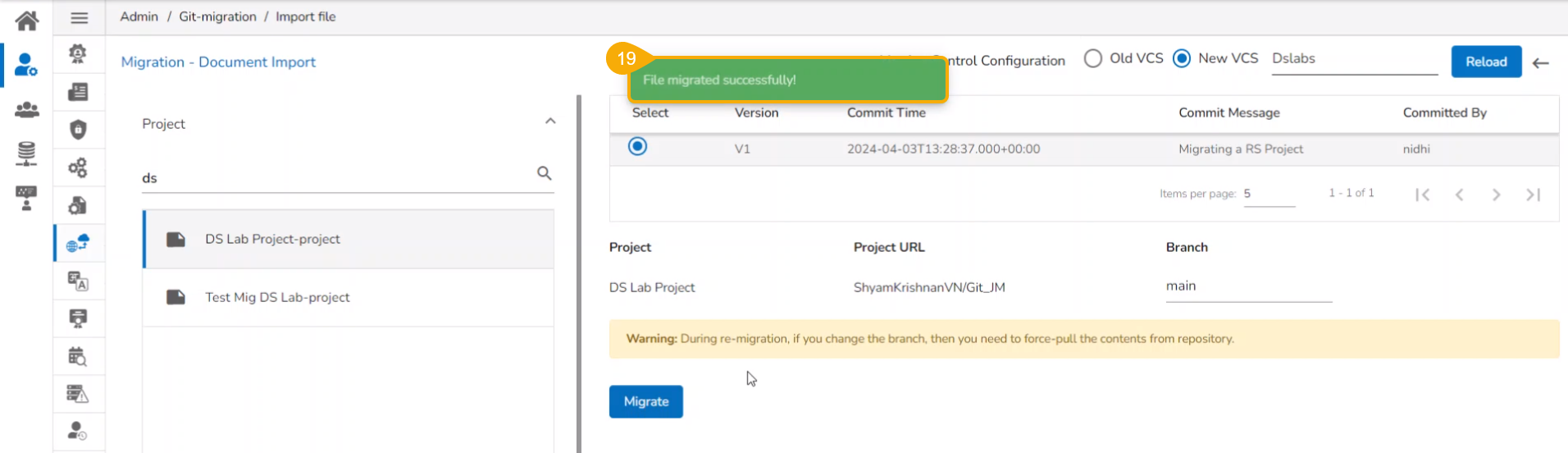Go to first page of versions
The image size is (1568, 453).
coord(1422,194)
